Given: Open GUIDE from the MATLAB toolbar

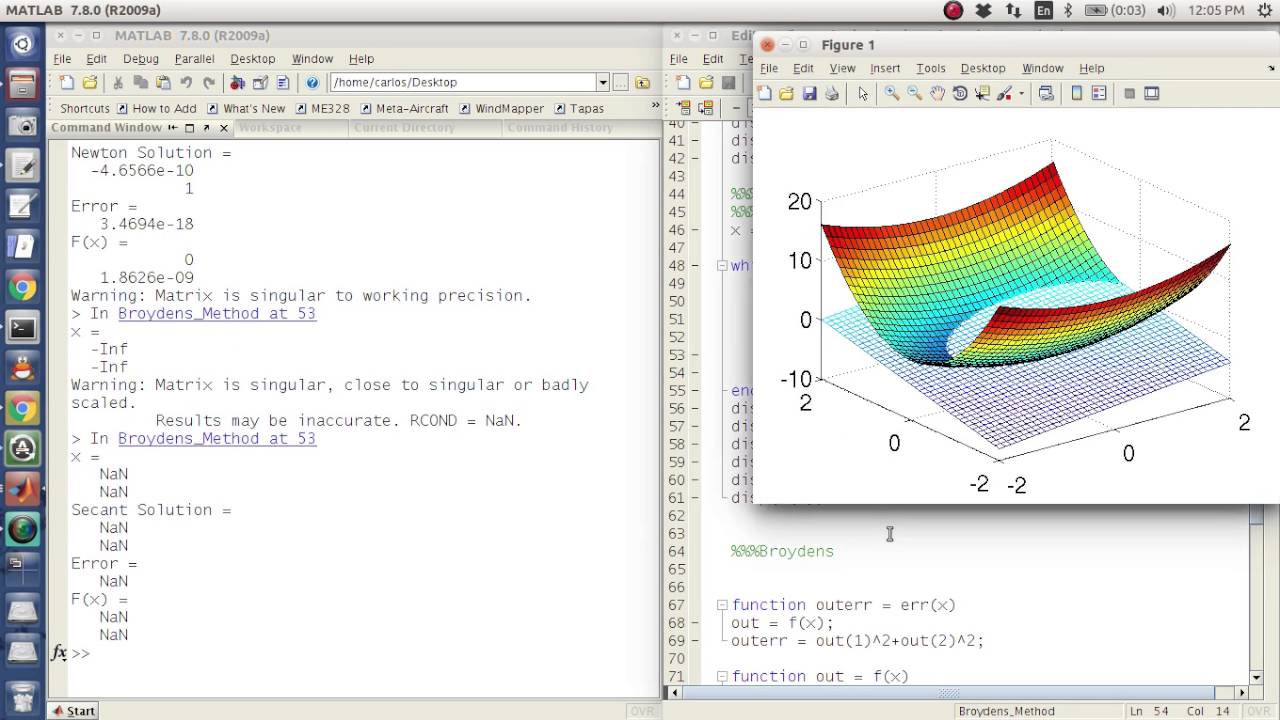Looking at the screenshot, I should point(260,83).
